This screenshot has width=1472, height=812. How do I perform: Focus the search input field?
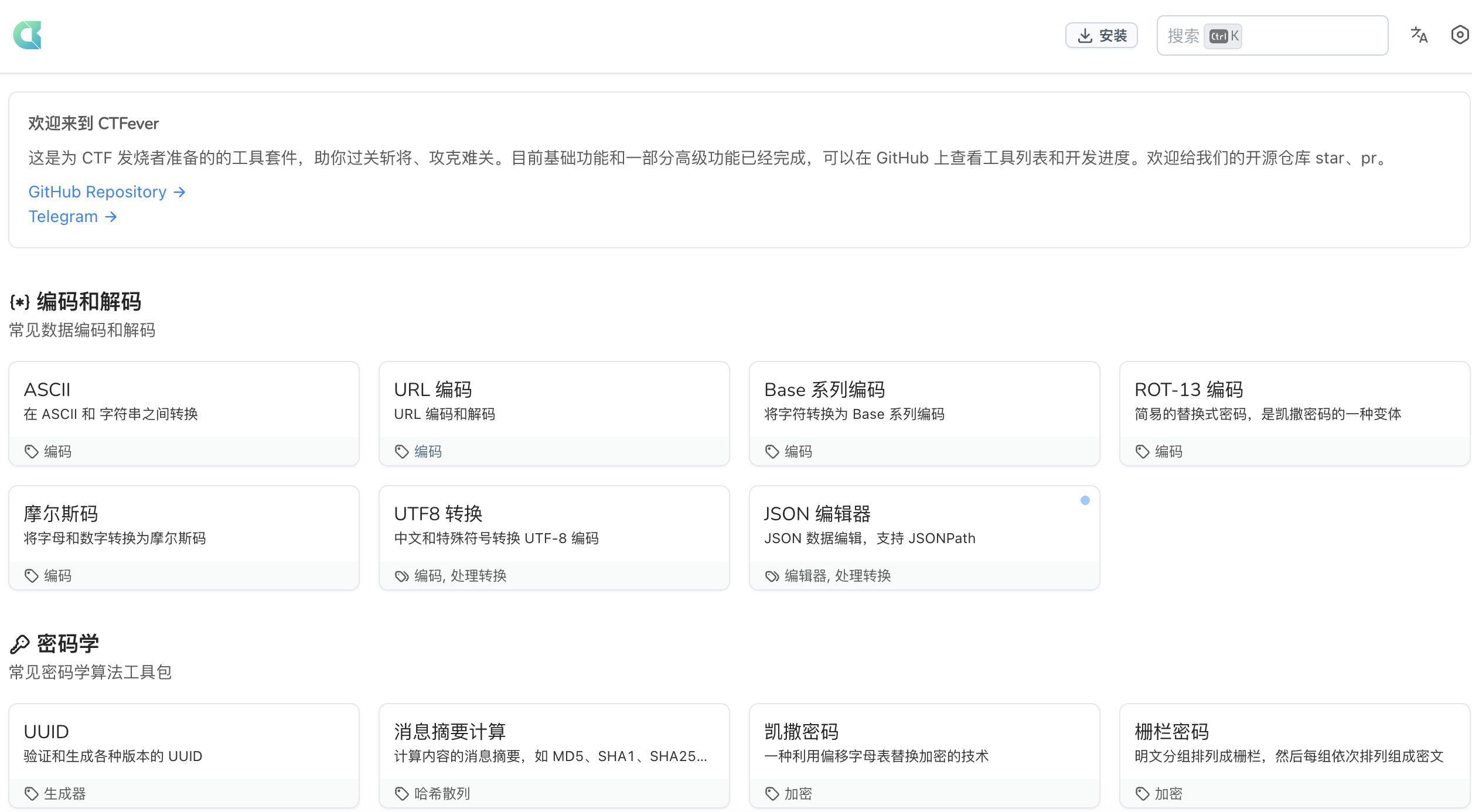tap(1272, 36)
